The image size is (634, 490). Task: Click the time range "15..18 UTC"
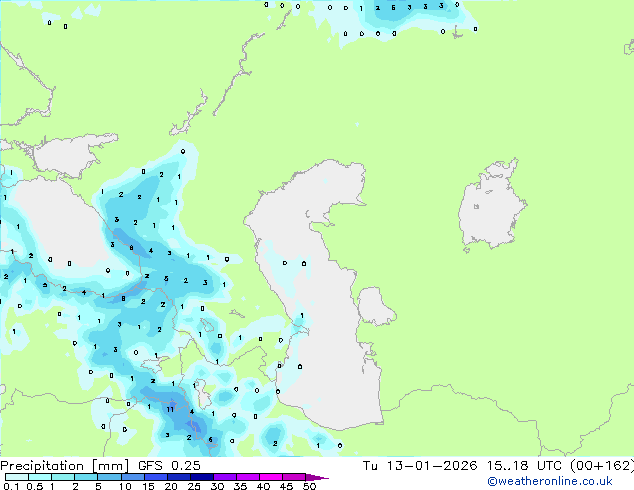[524, 466]
